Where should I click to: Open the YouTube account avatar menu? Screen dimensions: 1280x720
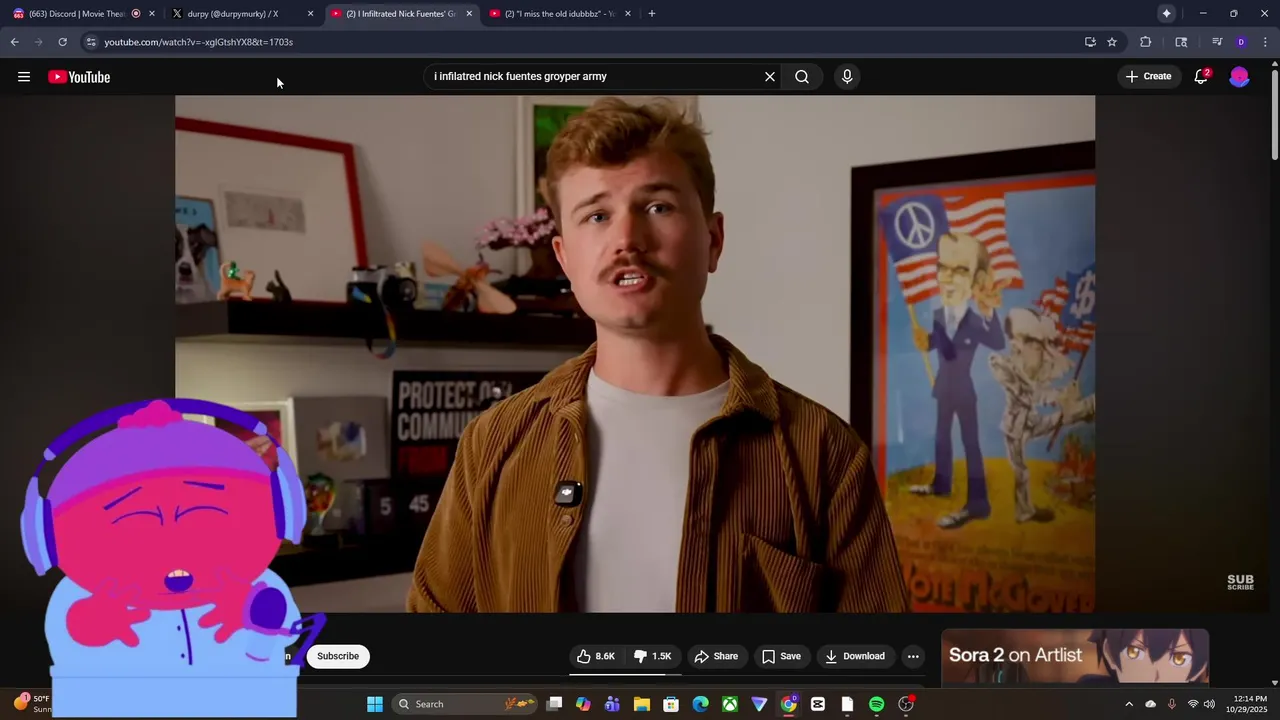tap(1239, 76)
